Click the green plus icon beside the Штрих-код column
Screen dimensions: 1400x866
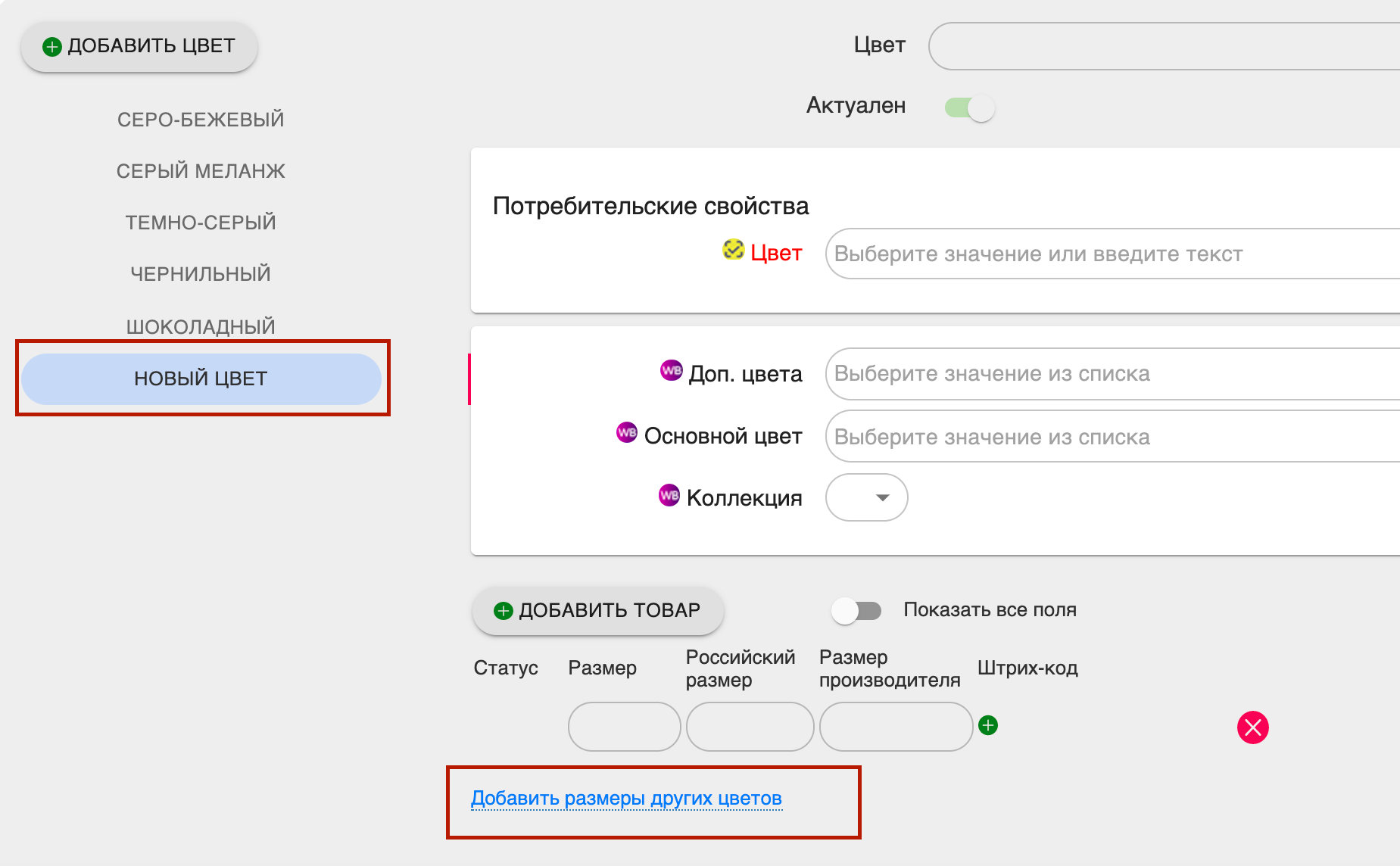point(988,725)
